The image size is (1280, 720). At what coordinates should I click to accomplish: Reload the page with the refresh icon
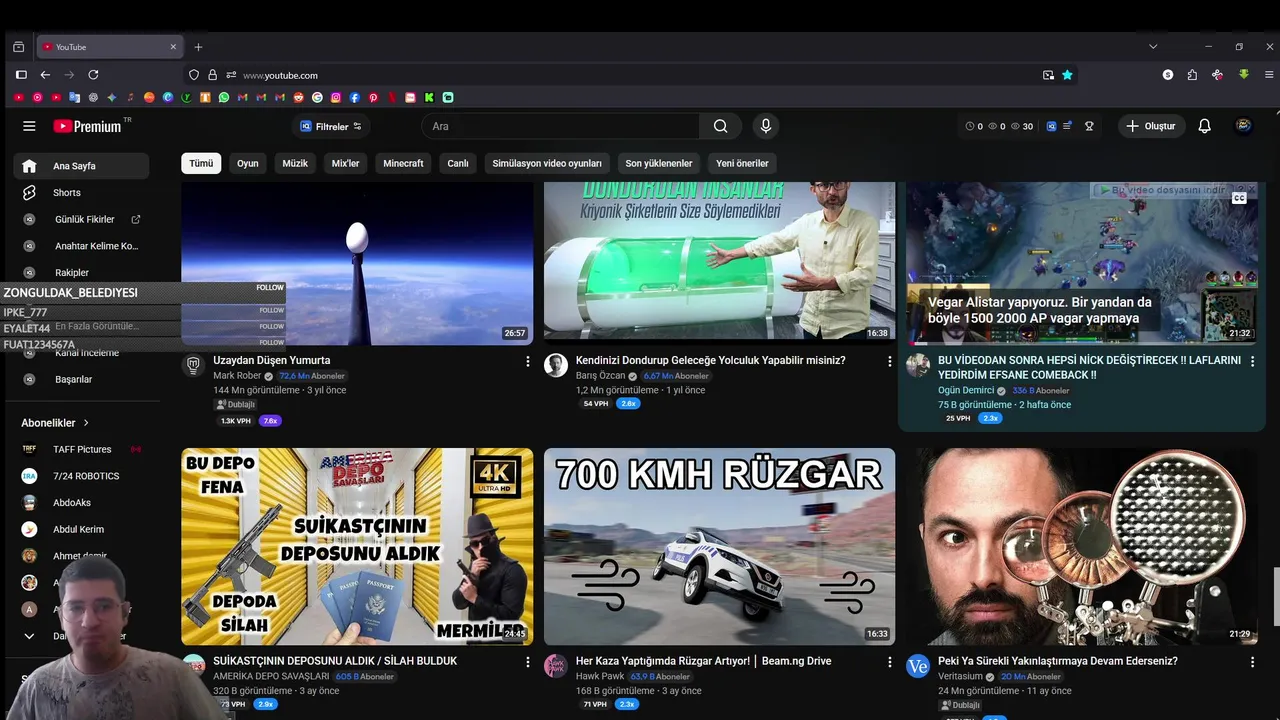(x=93, y=75)
